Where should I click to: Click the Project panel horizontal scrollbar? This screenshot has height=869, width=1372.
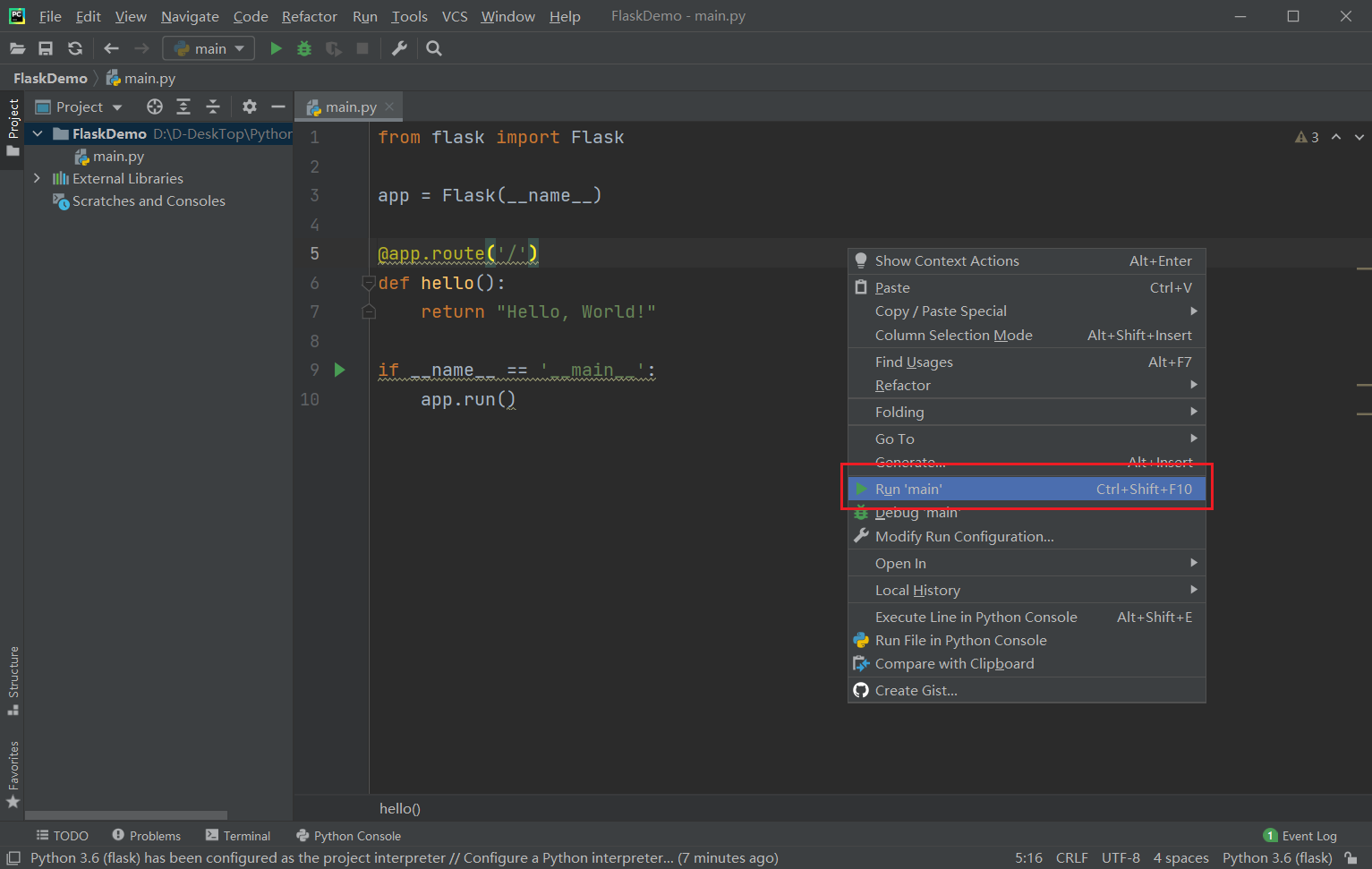pos(126,815)
